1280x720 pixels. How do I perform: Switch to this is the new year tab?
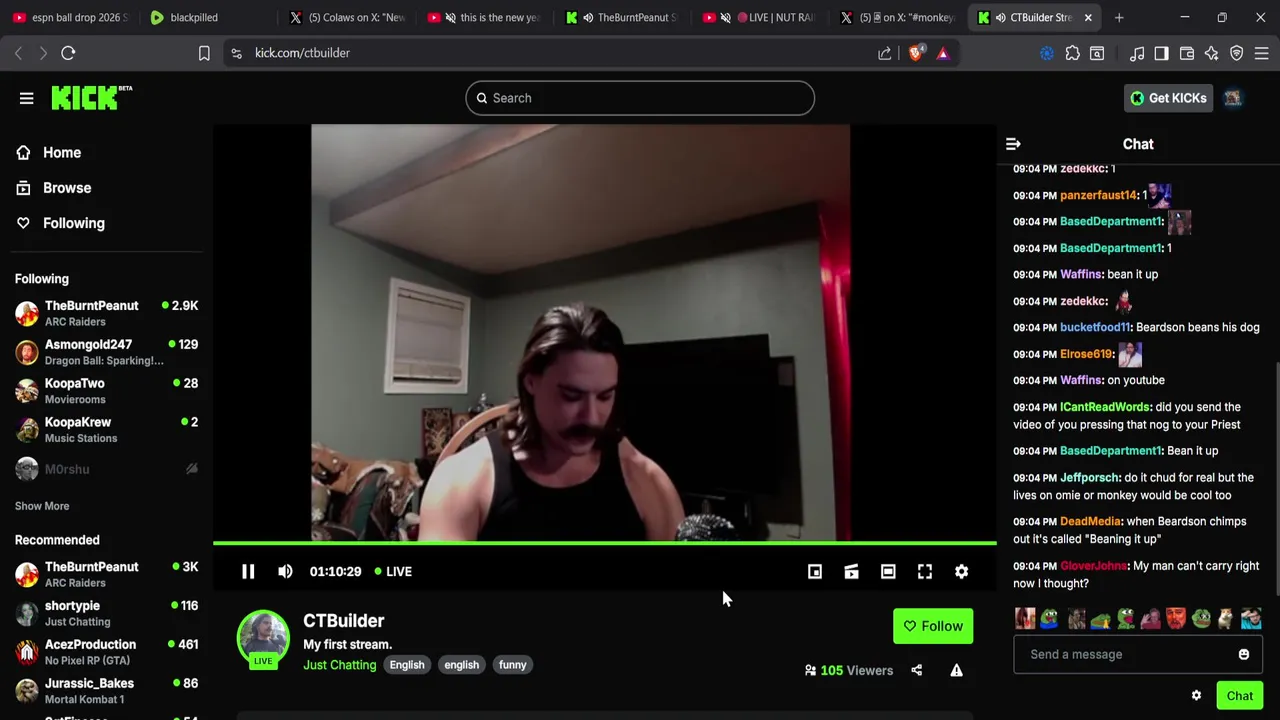click(483, 17)
